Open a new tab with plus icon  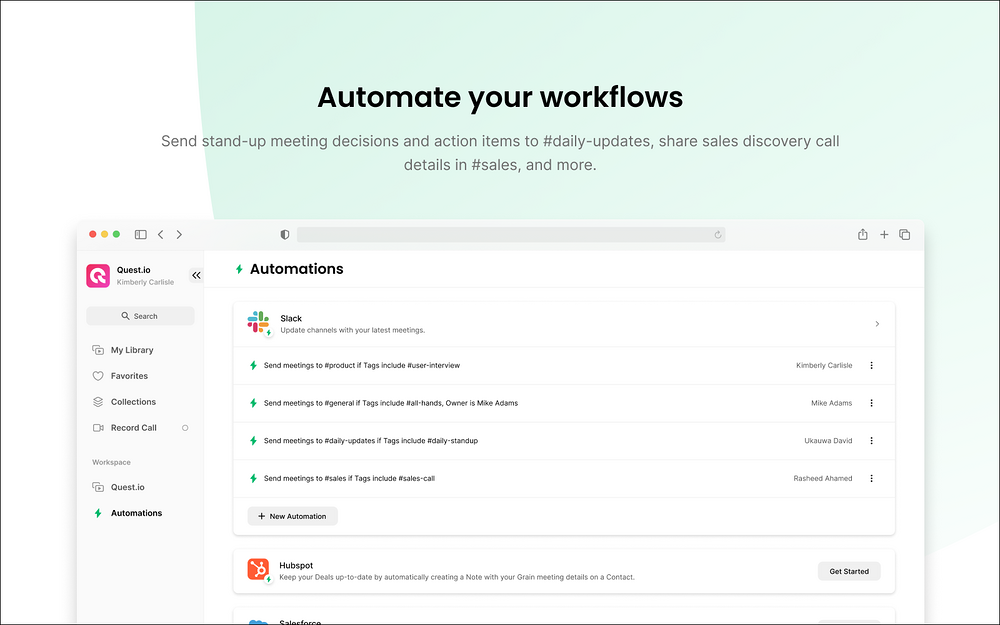[x=884, y=235]
